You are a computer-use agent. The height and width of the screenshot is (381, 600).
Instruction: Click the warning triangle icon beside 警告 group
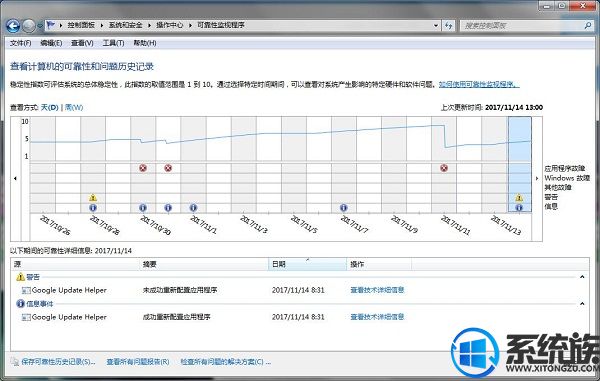pos(20,277)
